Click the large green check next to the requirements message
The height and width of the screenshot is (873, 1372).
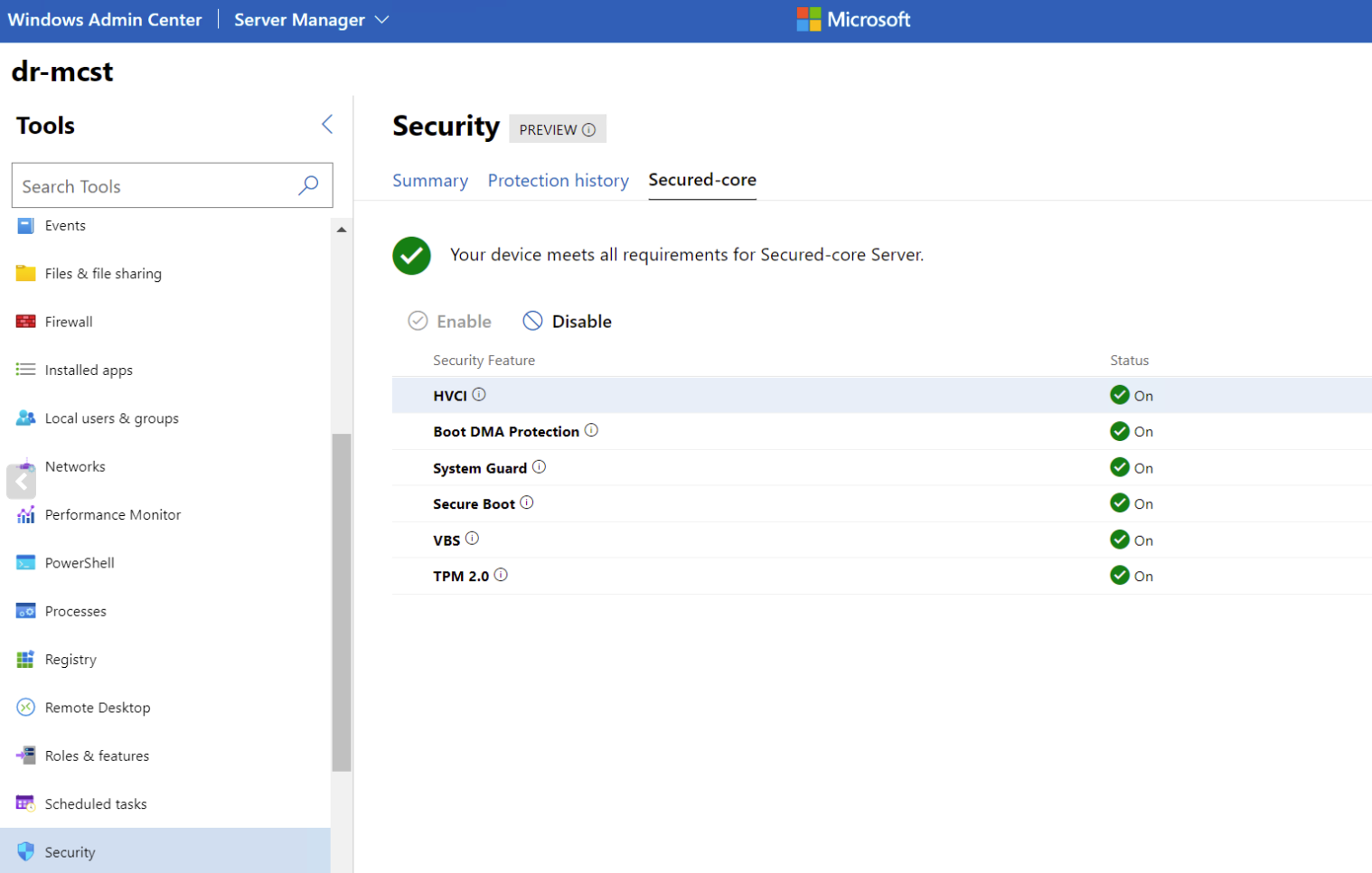click(x=411, y=255)
